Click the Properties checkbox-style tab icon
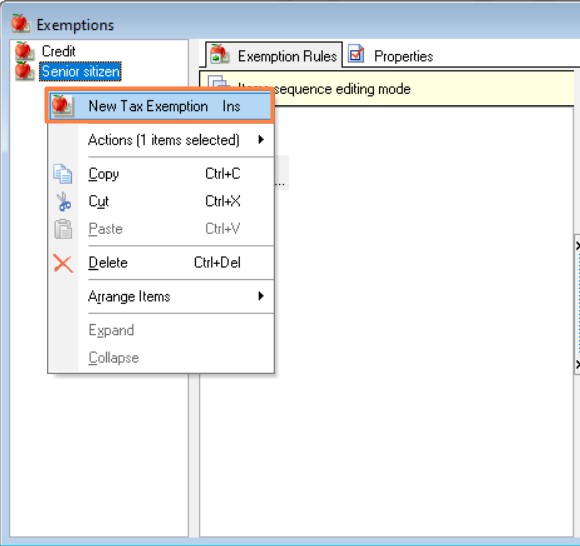The width and height of the screenshot is (580, 546). click(x=356, y=54)
